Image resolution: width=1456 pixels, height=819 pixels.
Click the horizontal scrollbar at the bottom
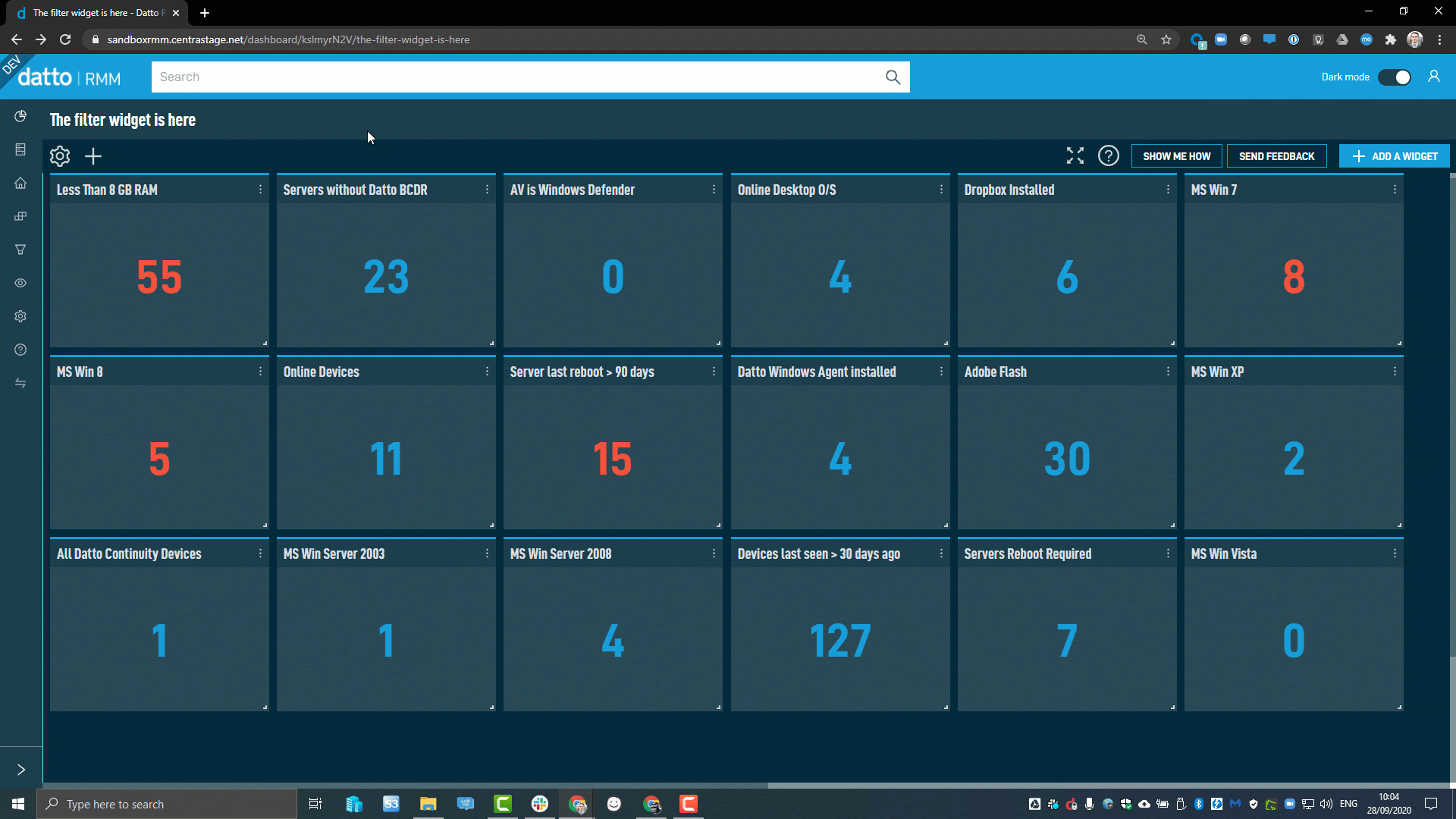(x=406, y=786)
